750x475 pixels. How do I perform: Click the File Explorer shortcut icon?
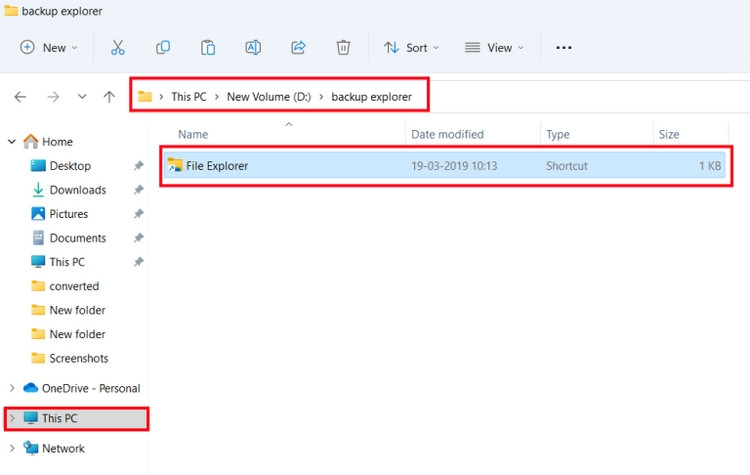pos(175,166)
